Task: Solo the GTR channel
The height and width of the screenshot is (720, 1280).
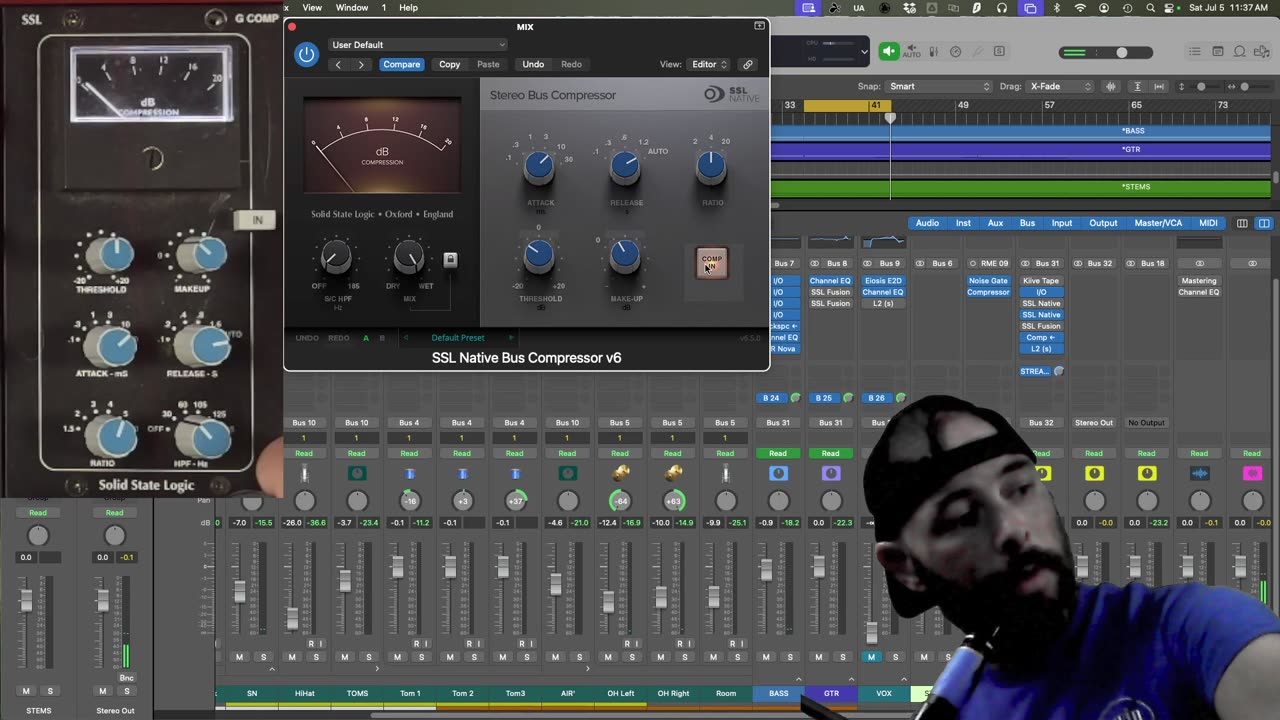Action: tap(843, 657)
